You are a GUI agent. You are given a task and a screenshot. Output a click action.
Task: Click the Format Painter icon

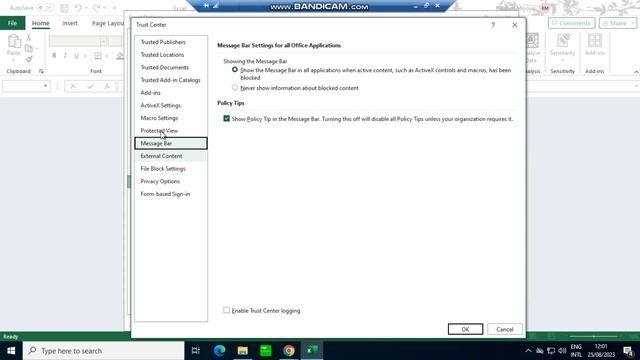point(29,60)
